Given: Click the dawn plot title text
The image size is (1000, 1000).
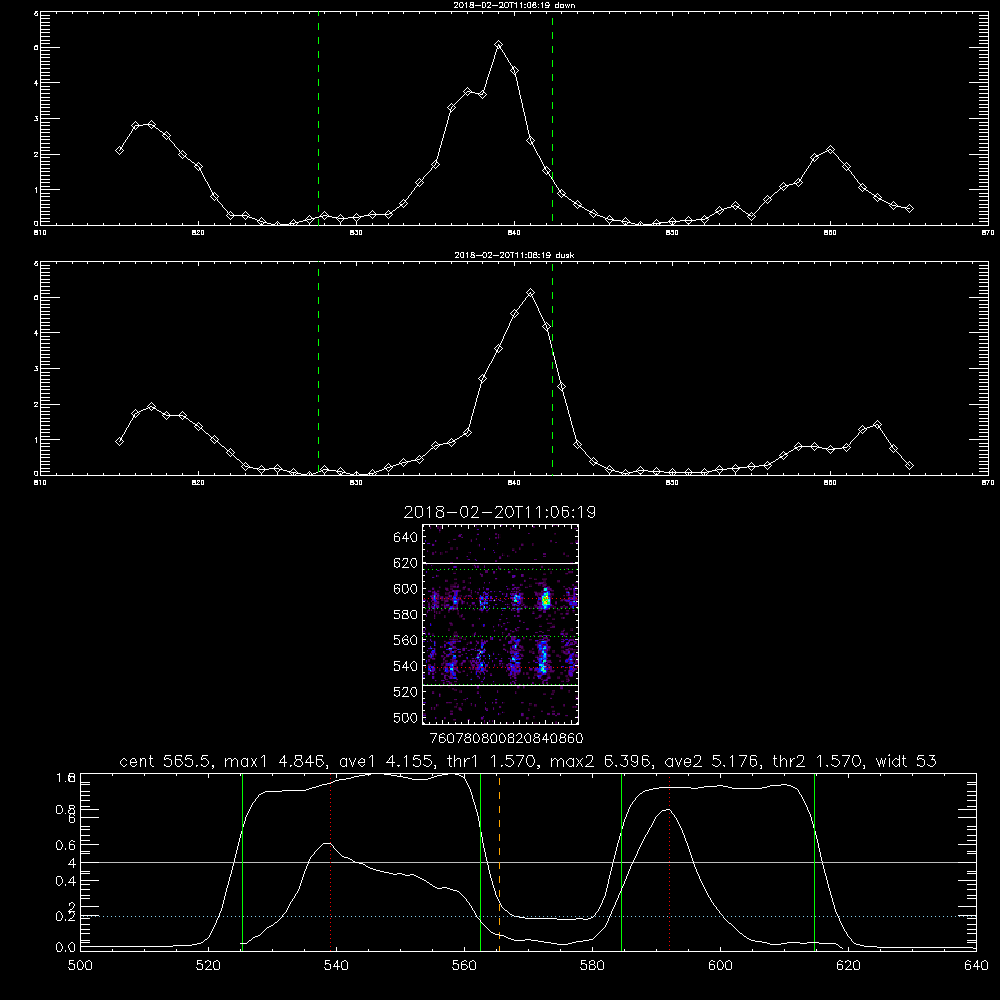Looking at the screenshot, I should pyautogui.click(x=514, y=4).
